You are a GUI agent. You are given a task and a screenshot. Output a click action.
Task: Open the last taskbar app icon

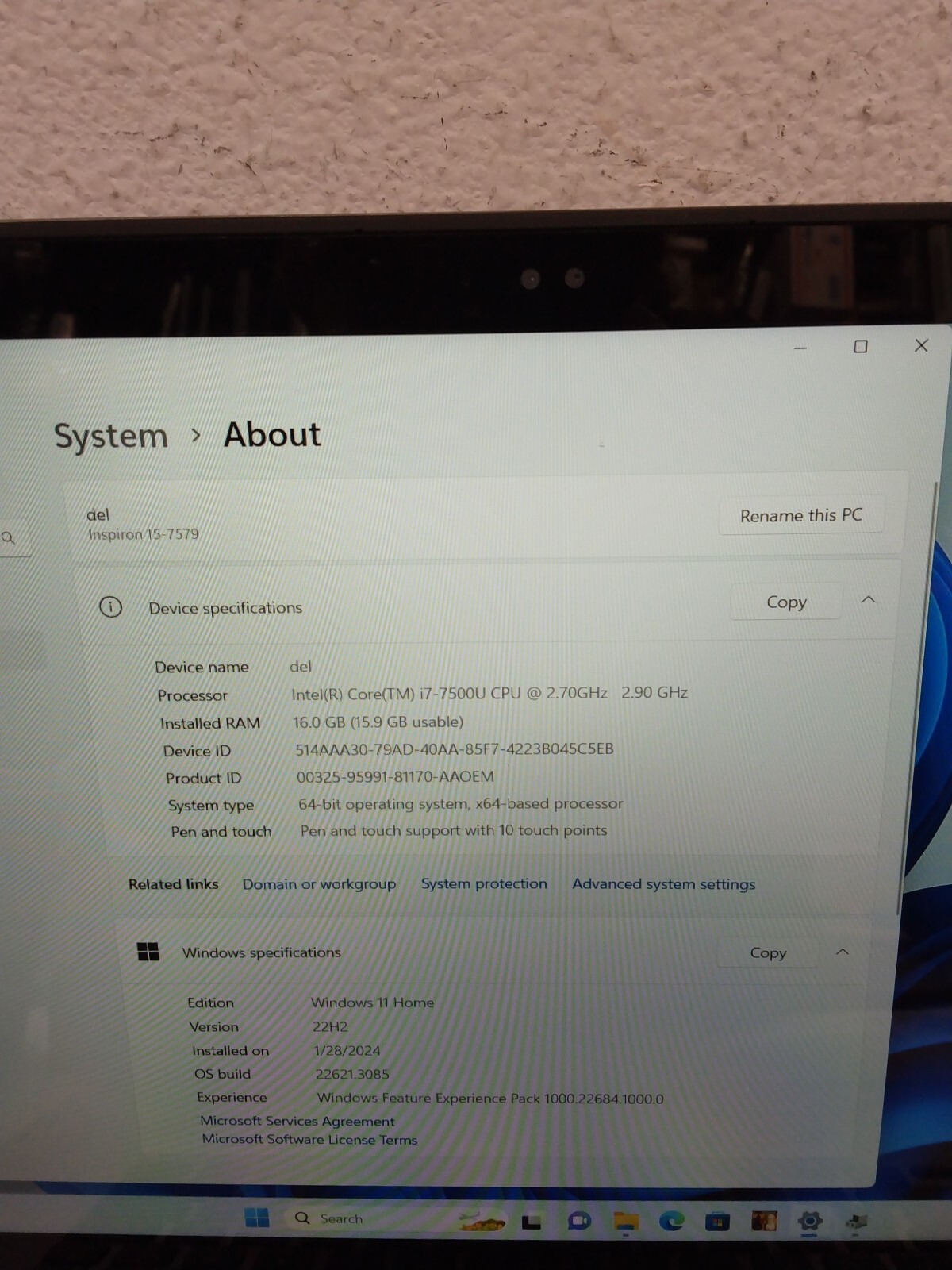pos(856,1221)
